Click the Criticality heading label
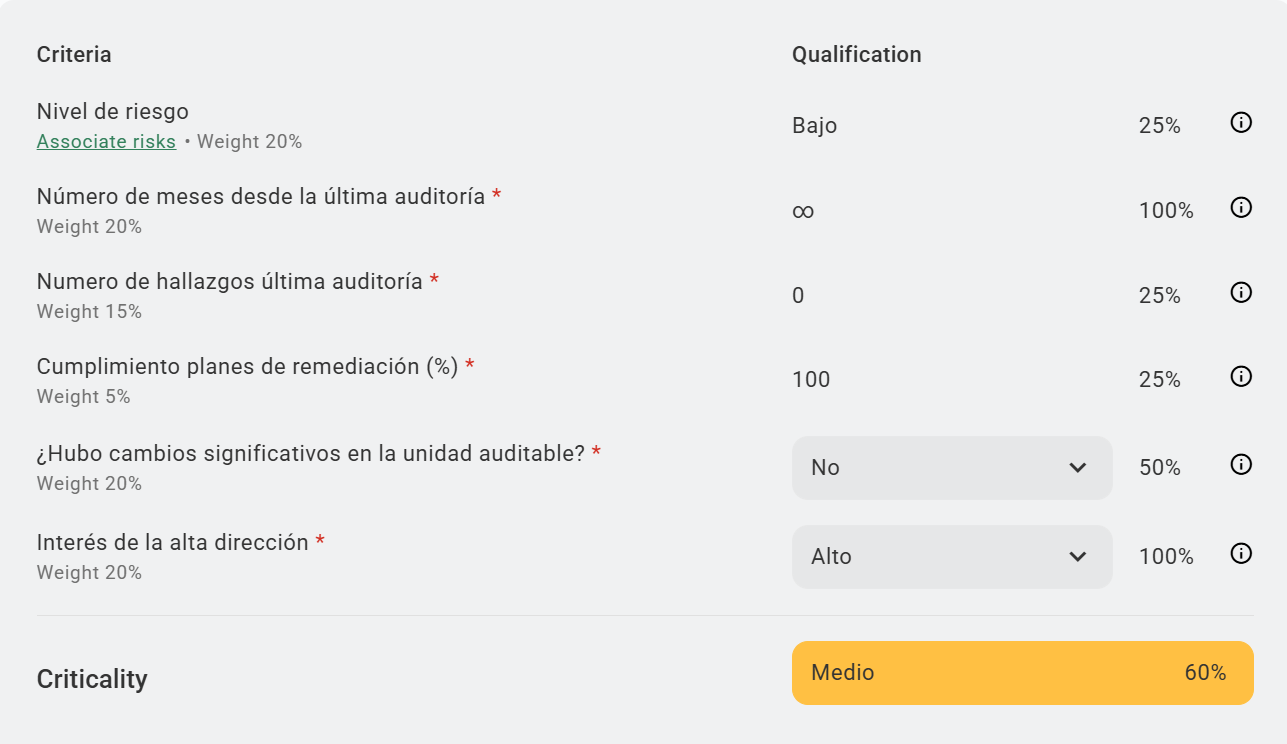This screenshot has height=744, width=1287. point(92,680)
